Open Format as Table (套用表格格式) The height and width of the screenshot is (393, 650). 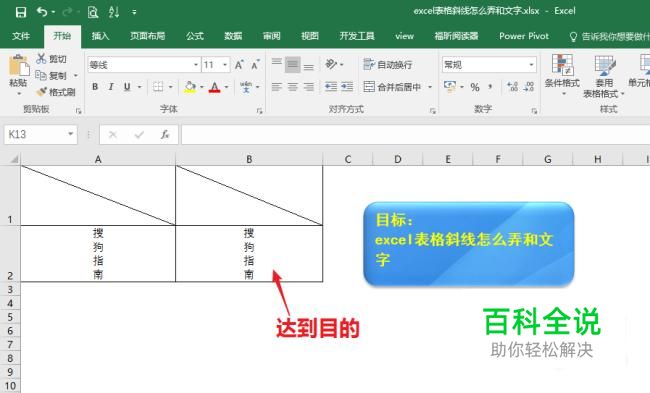click(x=604, y=76)
